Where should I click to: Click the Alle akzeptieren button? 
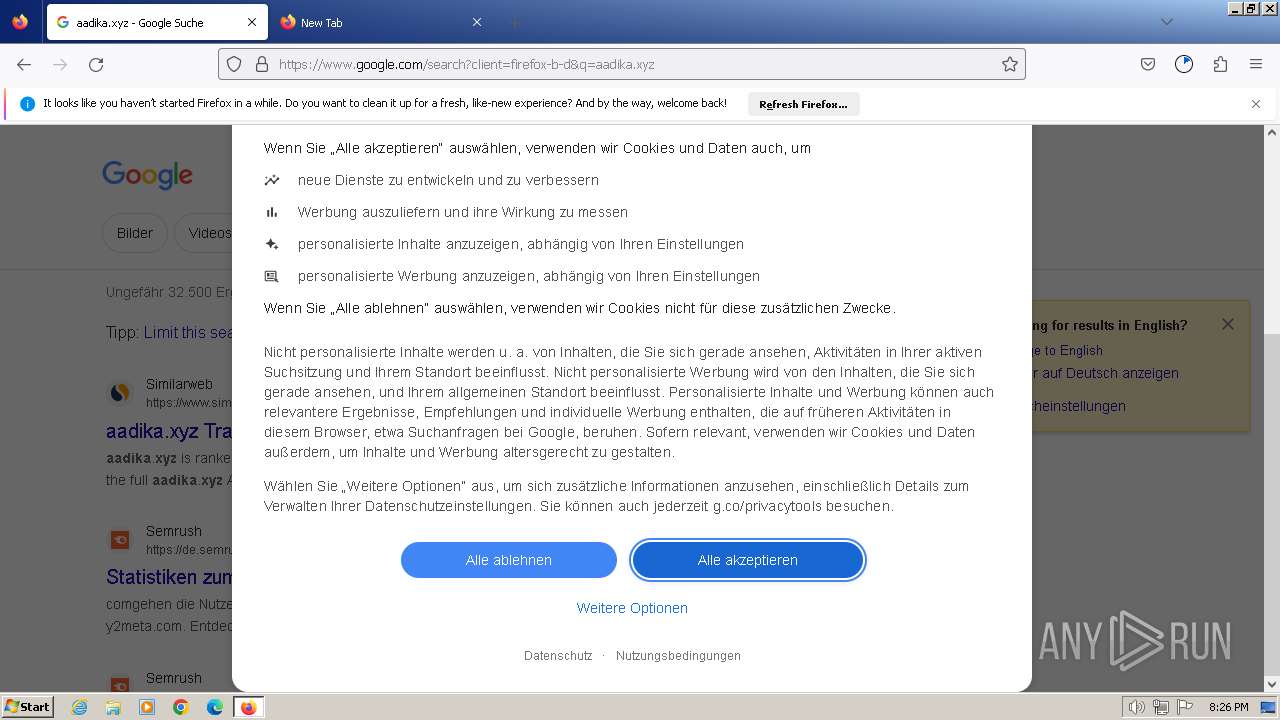748,560
